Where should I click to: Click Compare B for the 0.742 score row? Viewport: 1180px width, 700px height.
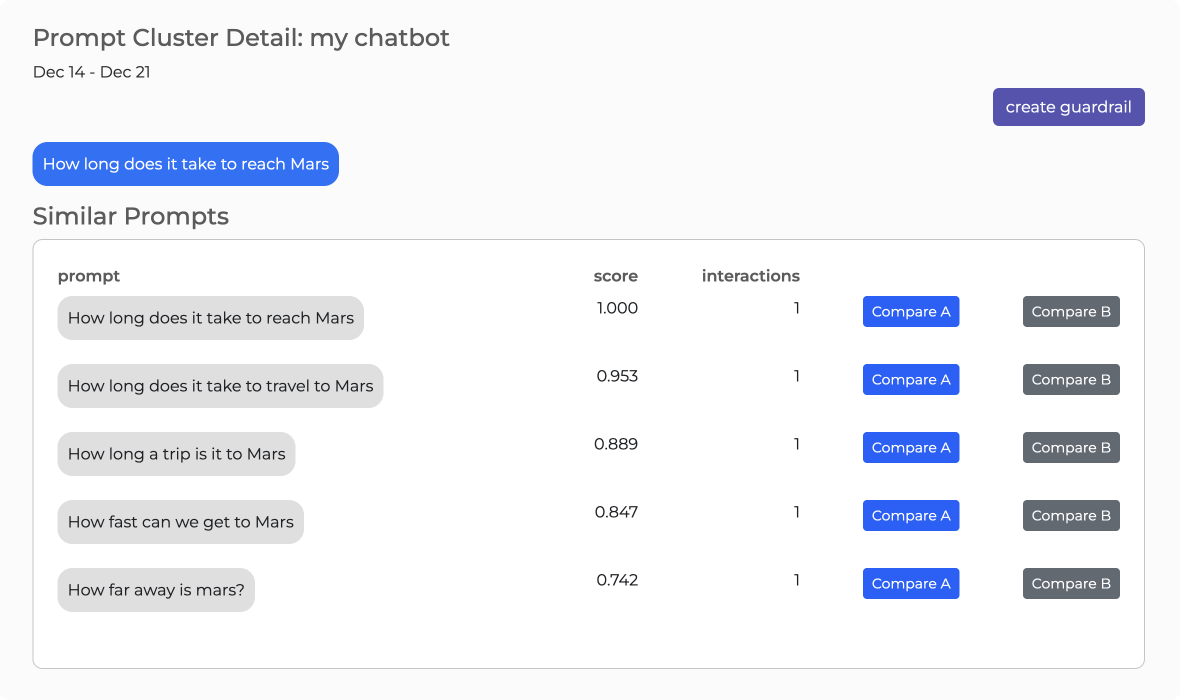(x=1070, y=583)
